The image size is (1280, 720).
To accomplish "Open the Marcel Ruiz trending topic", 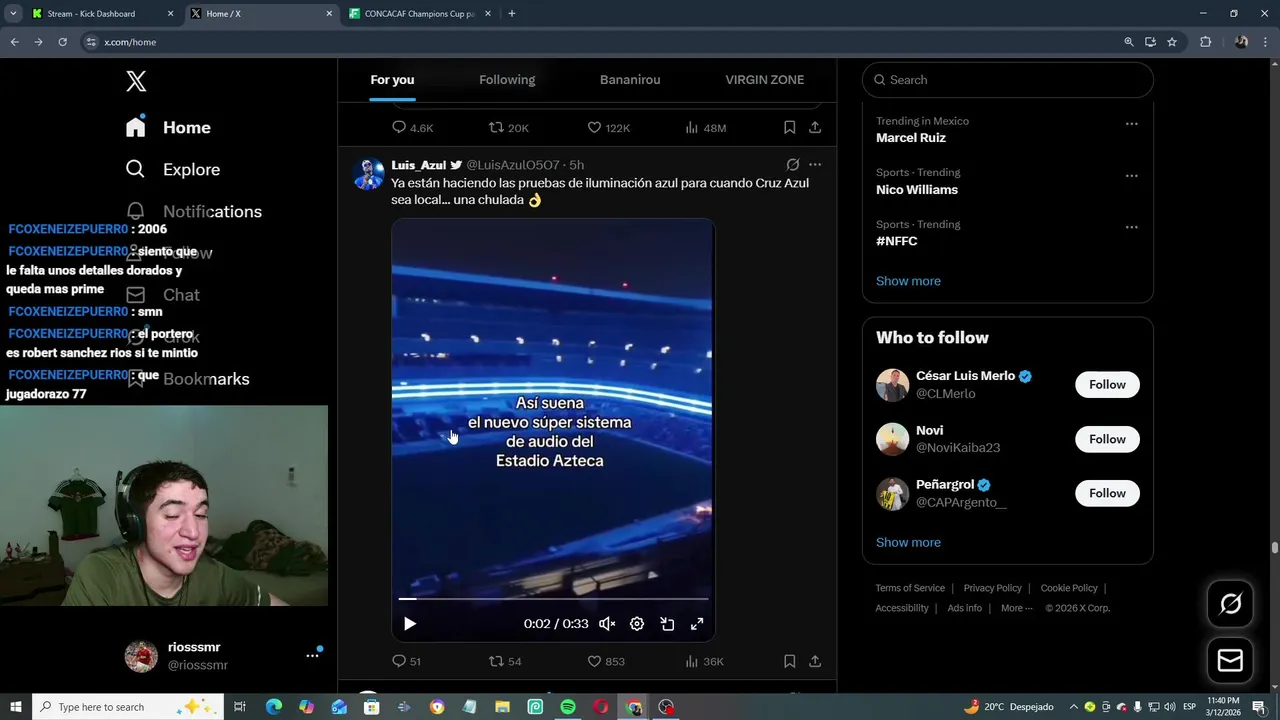I will click(911, 137).
